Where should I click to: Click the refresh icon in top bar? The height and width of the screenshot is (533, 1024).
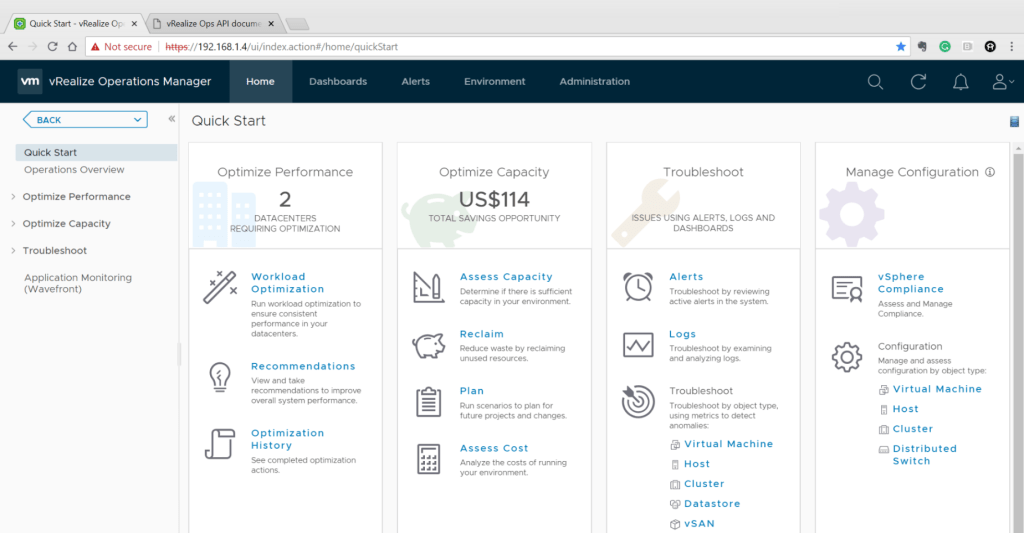click(x=918, y=82)
